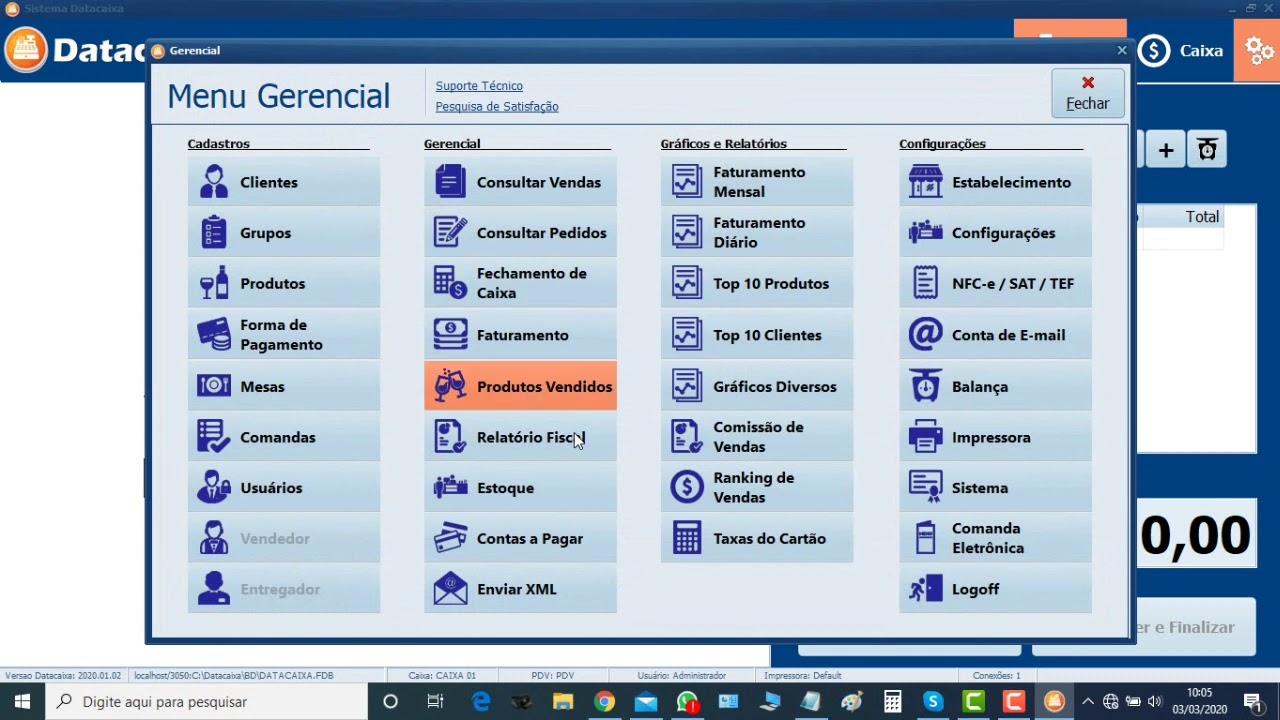The width and height of the screenshot is (1280, 720).
Task: Click the Estabelecimento store icon
Action: tap(925, 182)
